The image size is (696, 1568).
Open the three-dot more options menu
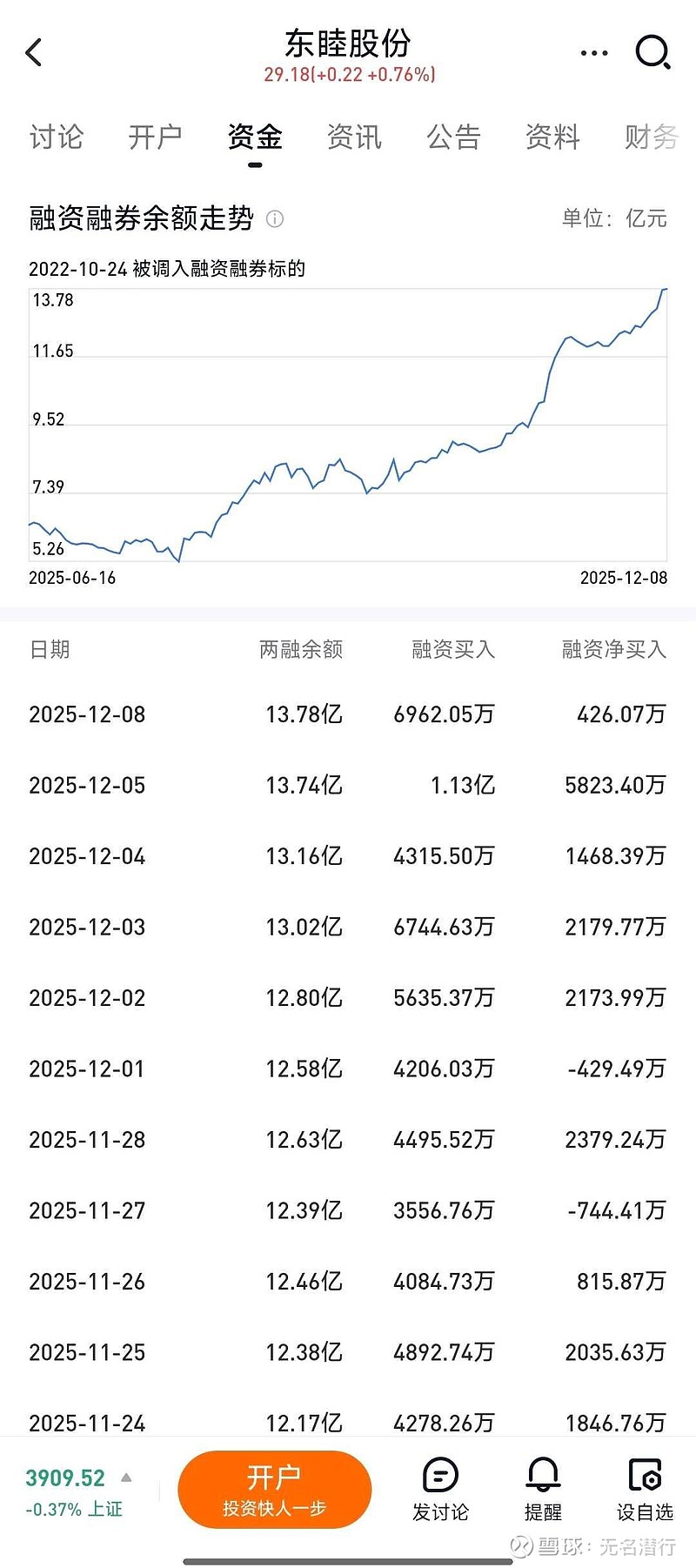click(594, 53)
